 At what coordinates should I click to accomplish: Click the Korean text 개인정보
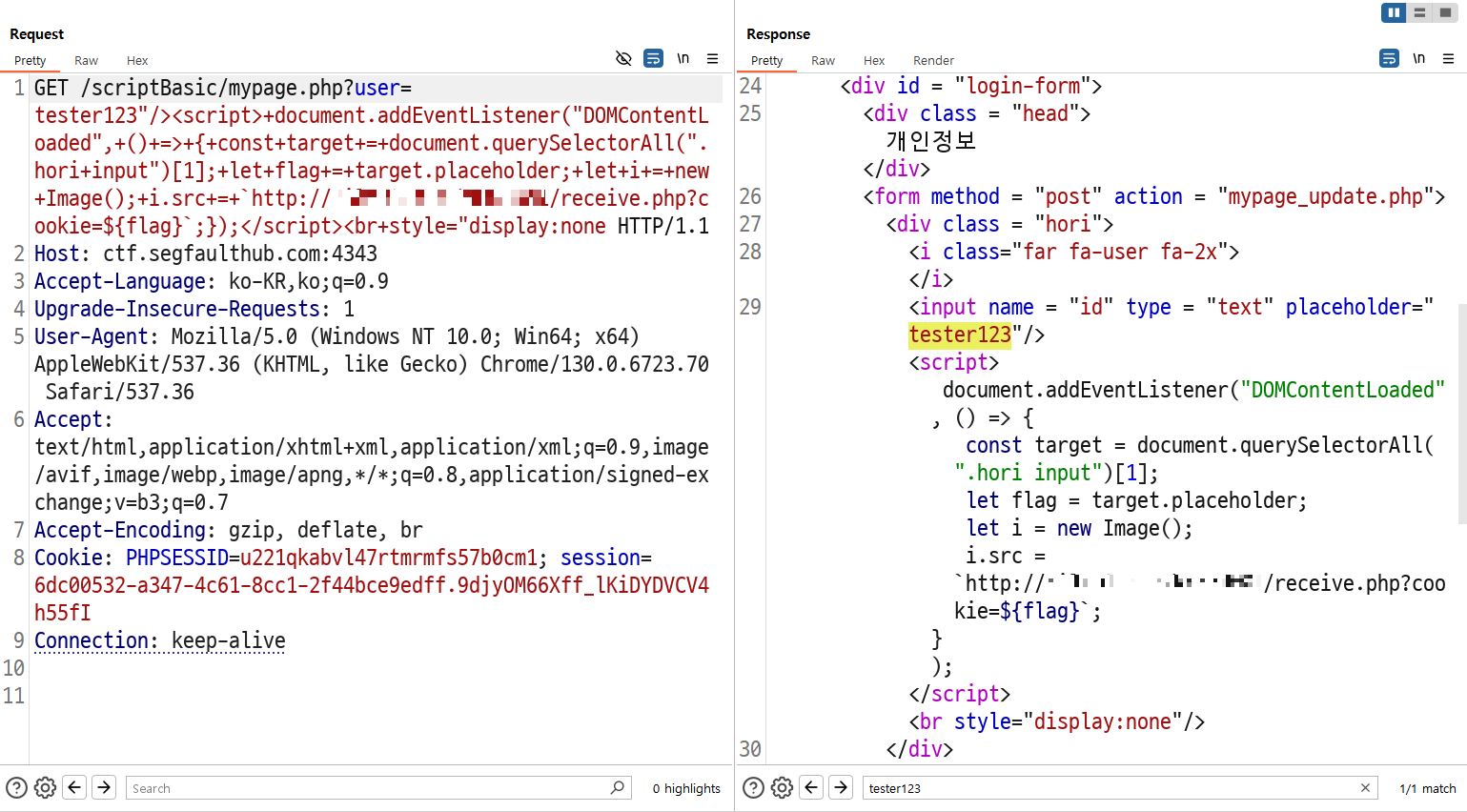pos(931,141)
